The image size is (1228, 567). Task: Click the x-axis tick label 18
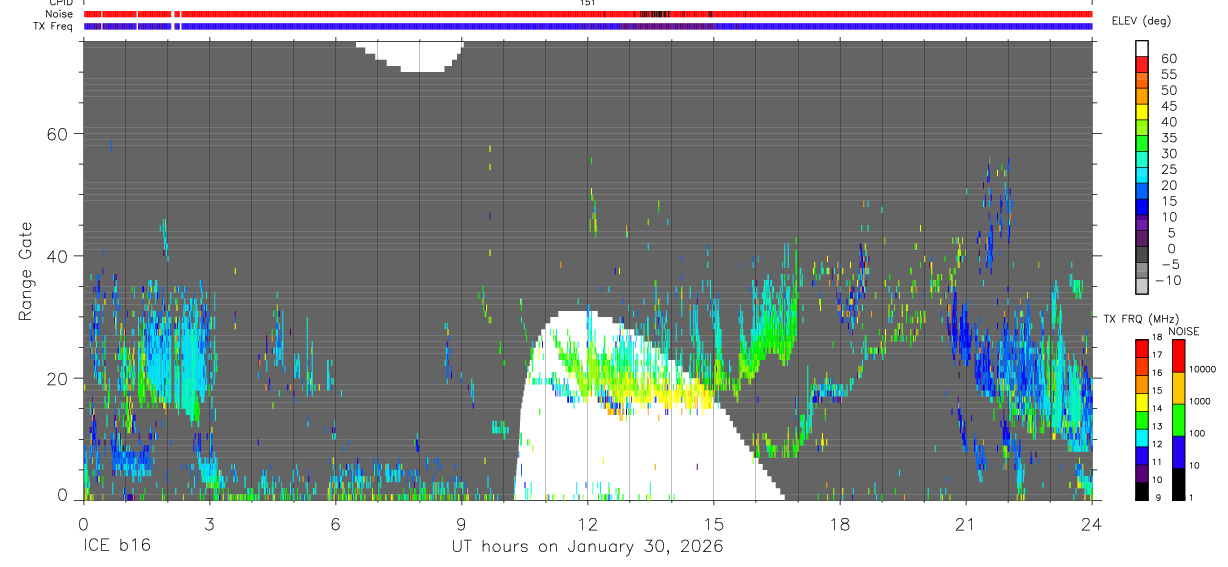839,523
